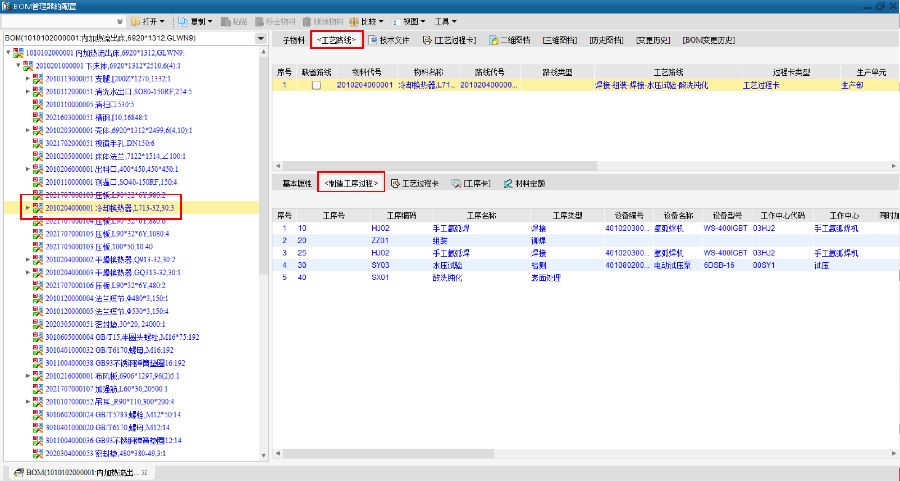900x481 pixels.
Task: Open the [工序卡] tab in lower panel
Action: [x=470, y=184]
